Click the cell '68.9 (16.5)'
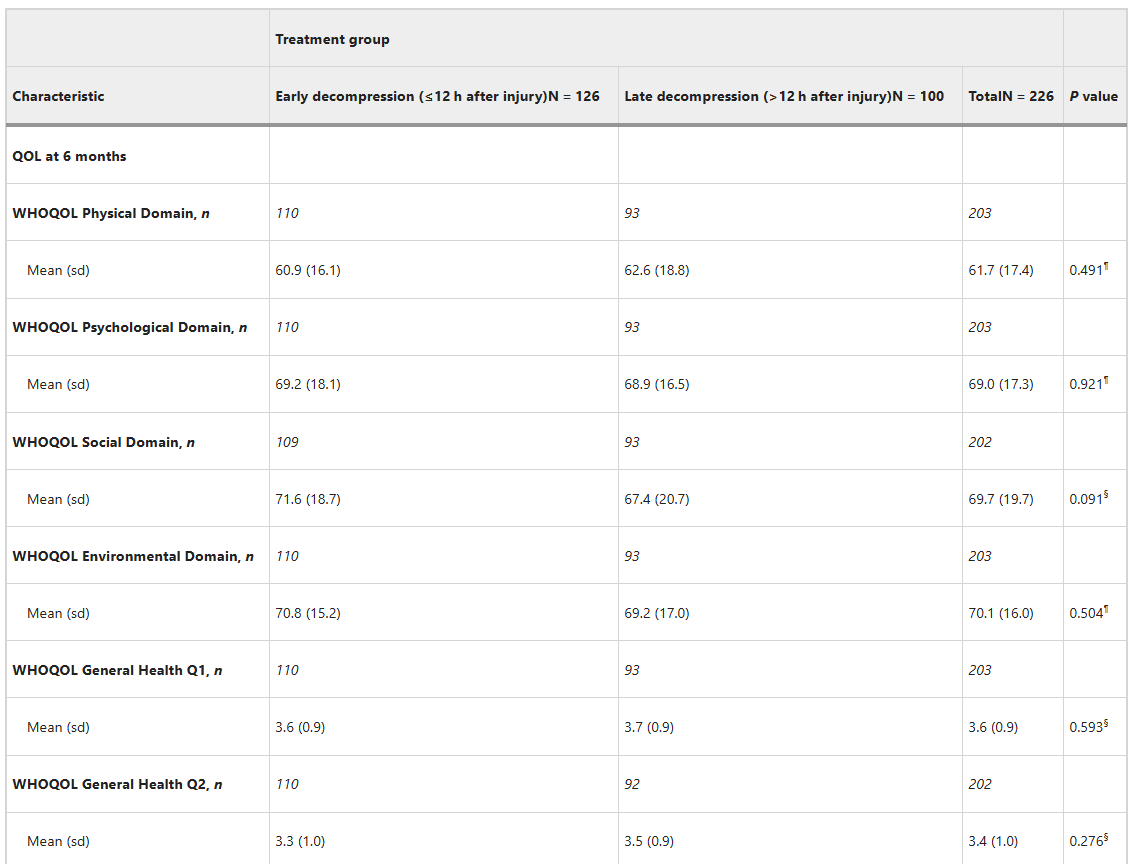The width and height of the screenshot is (1132, 864). (656, 385)
